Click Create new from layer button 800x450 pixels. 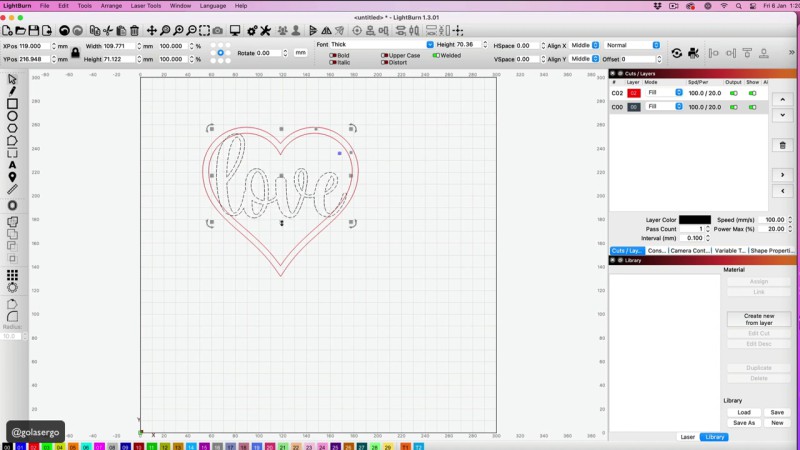[x=759, y=320]
